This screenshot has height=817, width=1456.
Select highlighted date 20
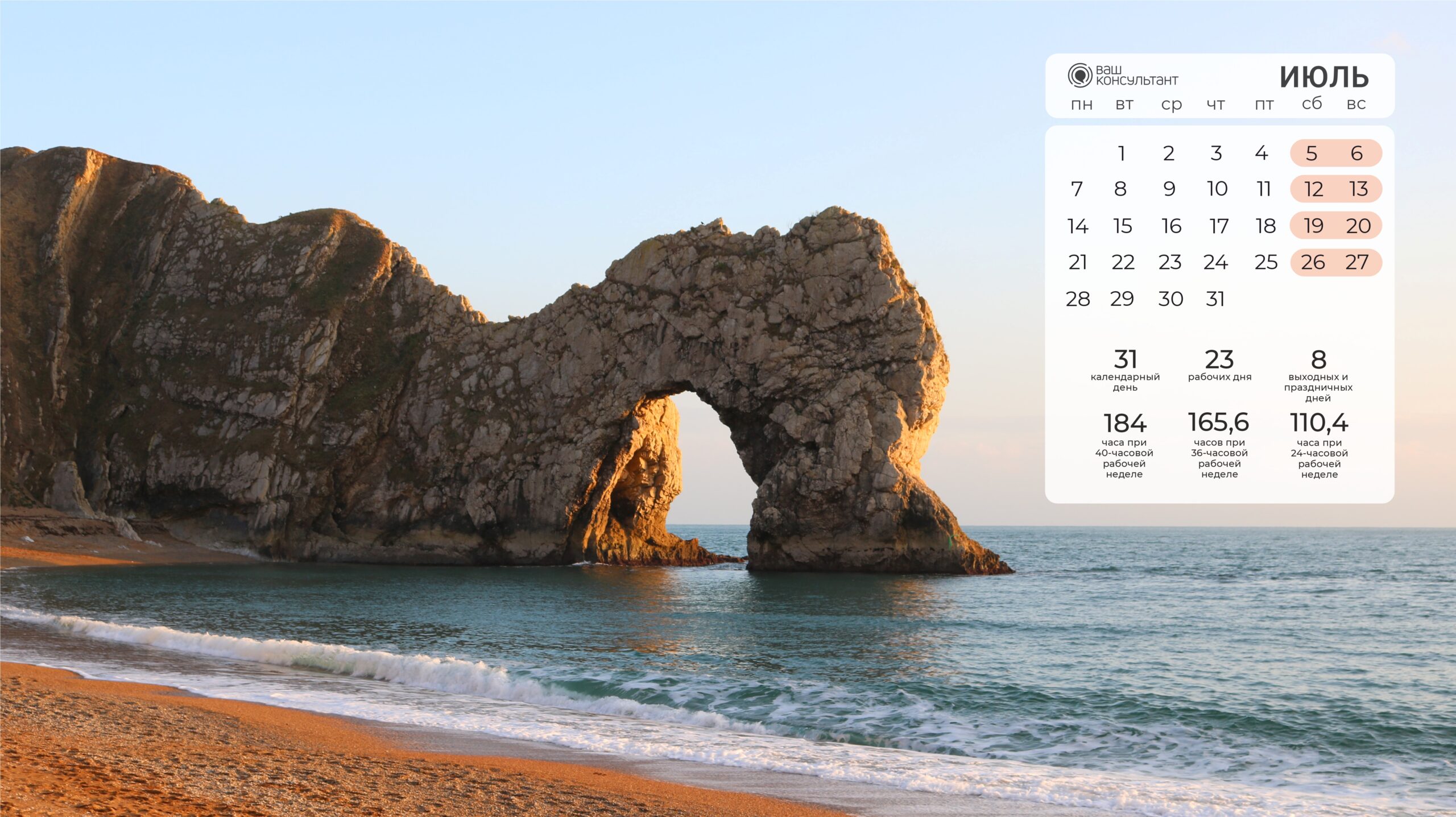tap(1358, 226)
